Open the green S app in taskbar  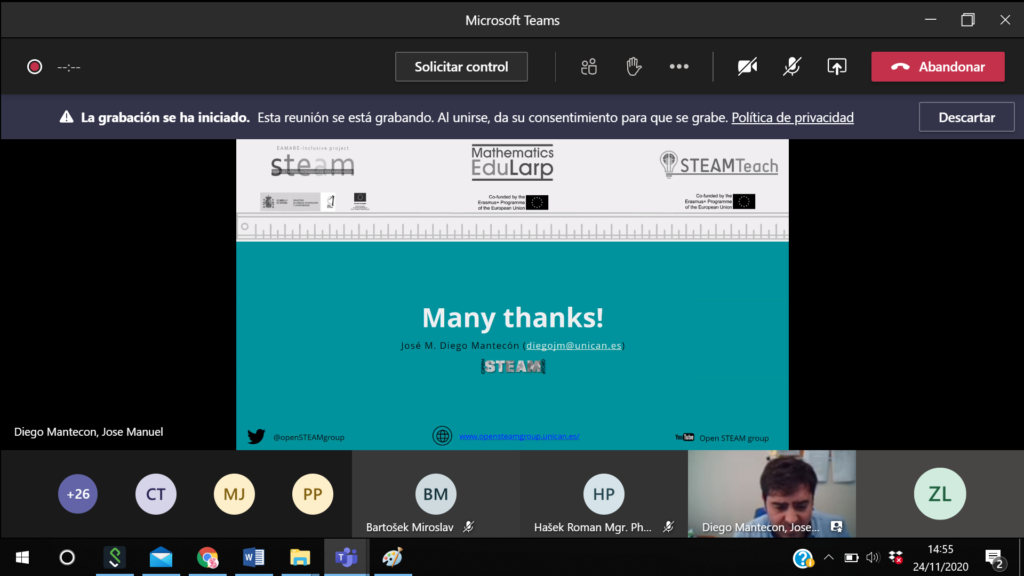coord(115,558)
